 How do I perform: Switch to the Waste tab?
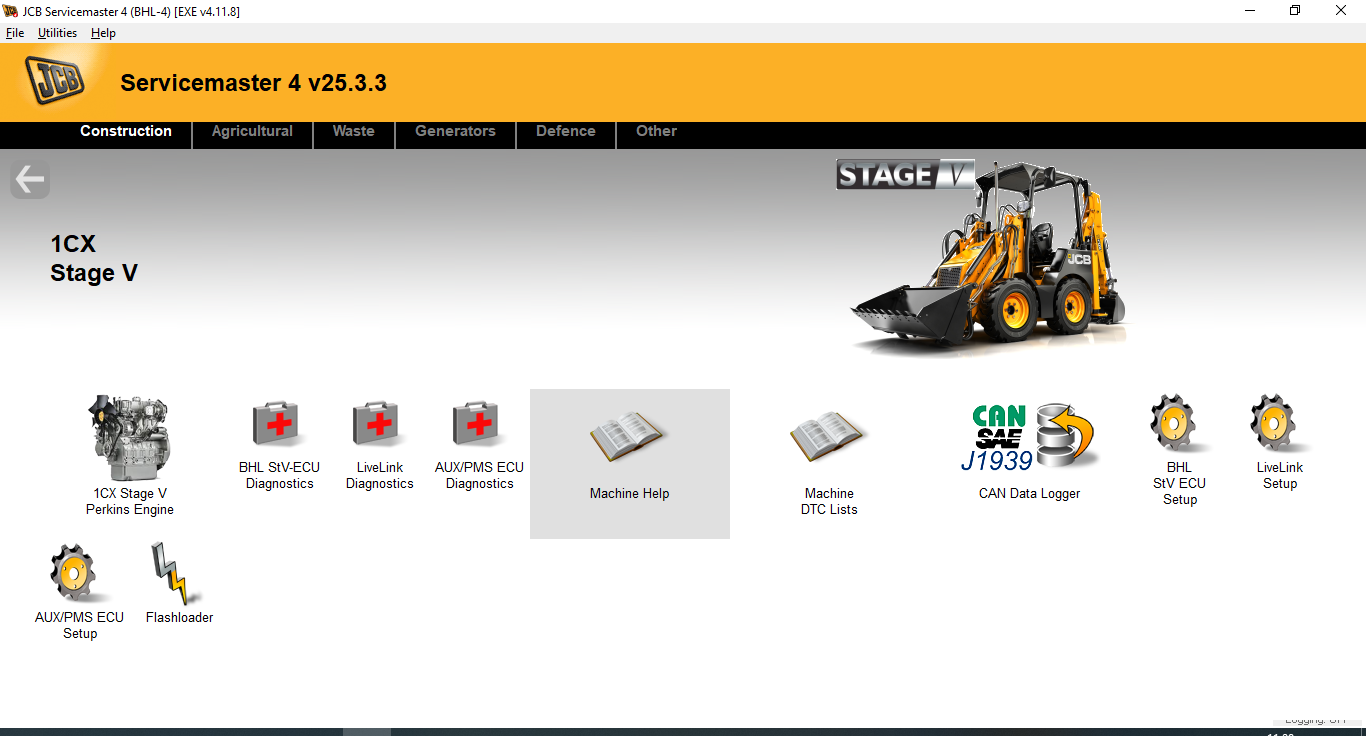pos(354,131)
